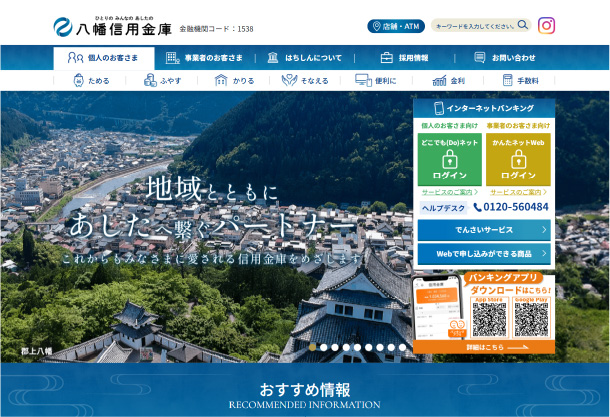Switch to 事業者のお客さま tab
The width and height of the screenshot is (610, 417).
[199, 58]
